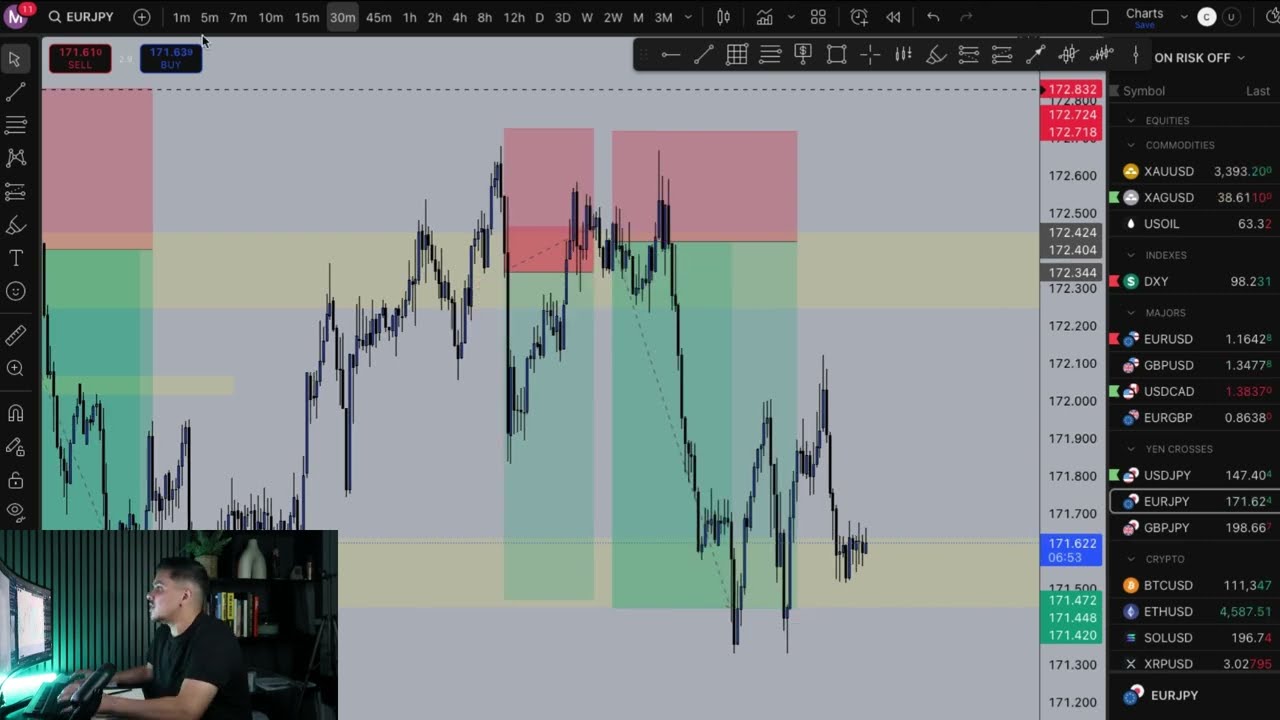This screenshot has width=1280, height=720.
Task: Click the candlestick chart type icon
Action: pyautogui.click(x=723, y=17)
